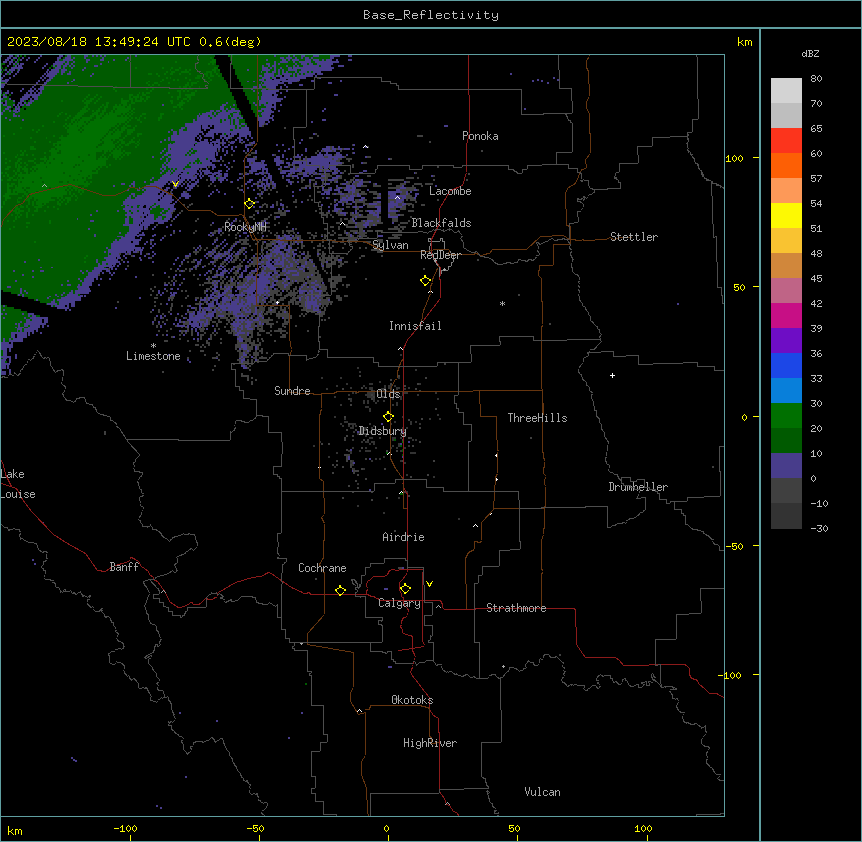Click the Drumheller label
This screenshot has width=862, height=842.
638,487
